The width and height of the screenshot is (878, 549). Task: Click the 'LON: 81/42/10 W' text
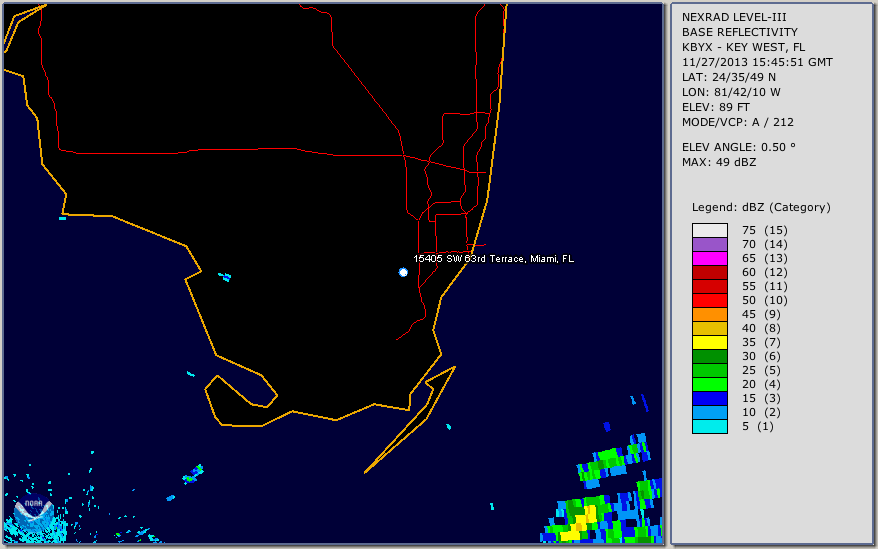tap(731, 92)
